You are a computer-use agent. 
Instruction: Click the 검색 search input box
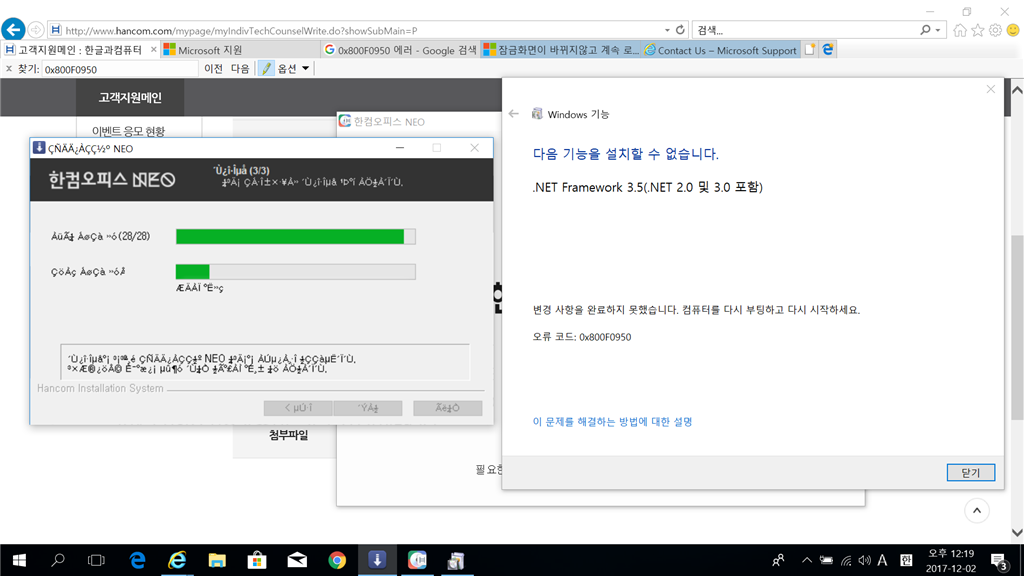pos(805,30)
